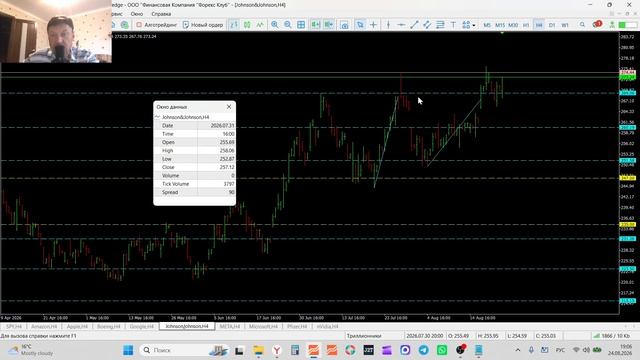
Task: Switch to the Pfizer,H4 chart tab
Action: pos(297,327)
